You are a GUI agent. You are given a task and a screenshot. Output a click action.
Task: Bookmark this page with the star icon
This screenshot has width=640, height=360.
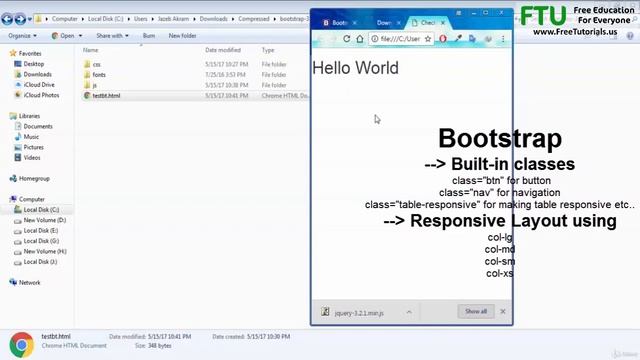tap(428, 39)
